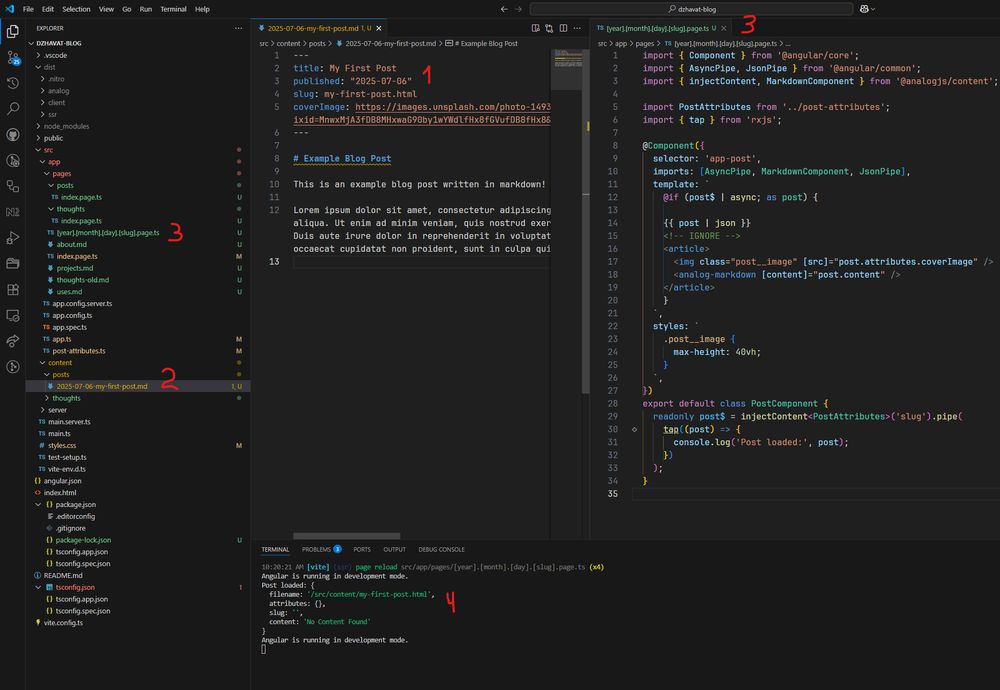Open the Extensions view in activity bar
The image size is (1000, 690).
[x=13, y=290]
